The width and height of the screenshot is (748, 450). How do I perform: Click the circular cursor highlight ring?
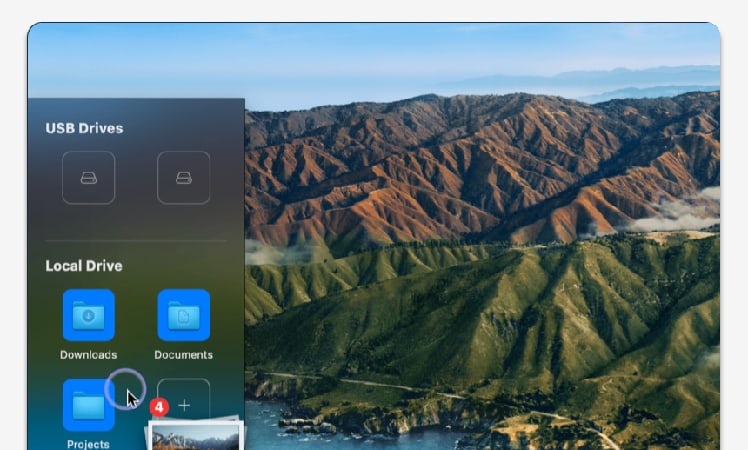point(124,385)
